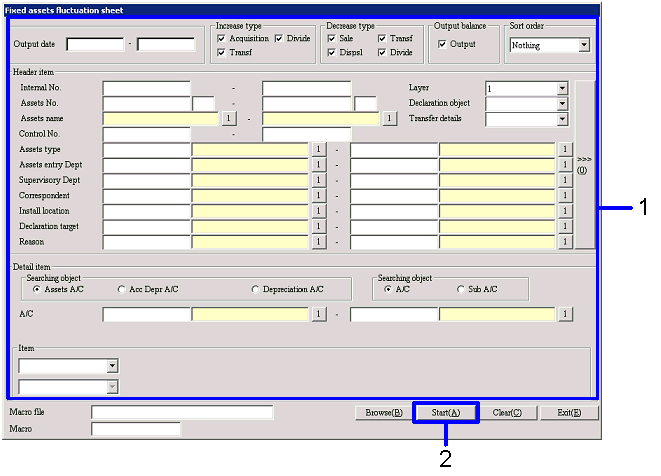The width and height of the screenshot is (661, 476).
Task: Click the Control No. to field
Action: [306, 134]
